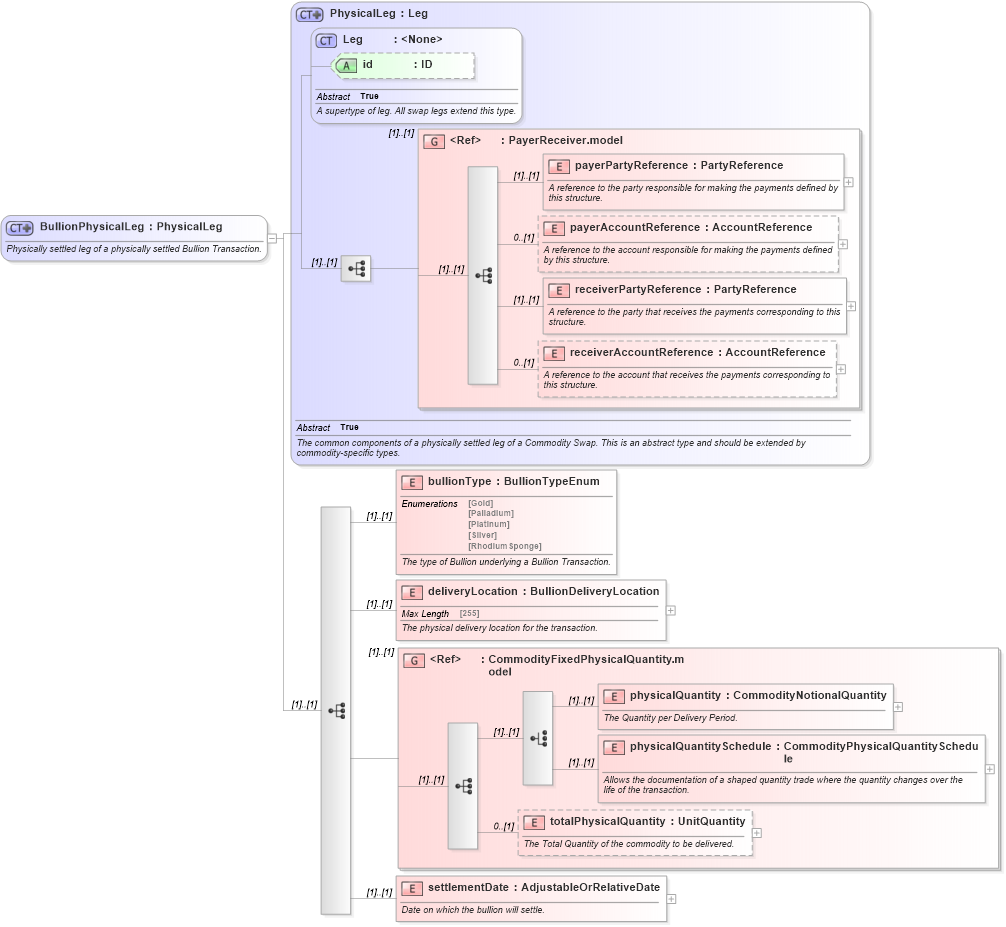
Task: Select the deliveryLocation : BullionDeliveryLocation label
Action: [x=543, y=591]
